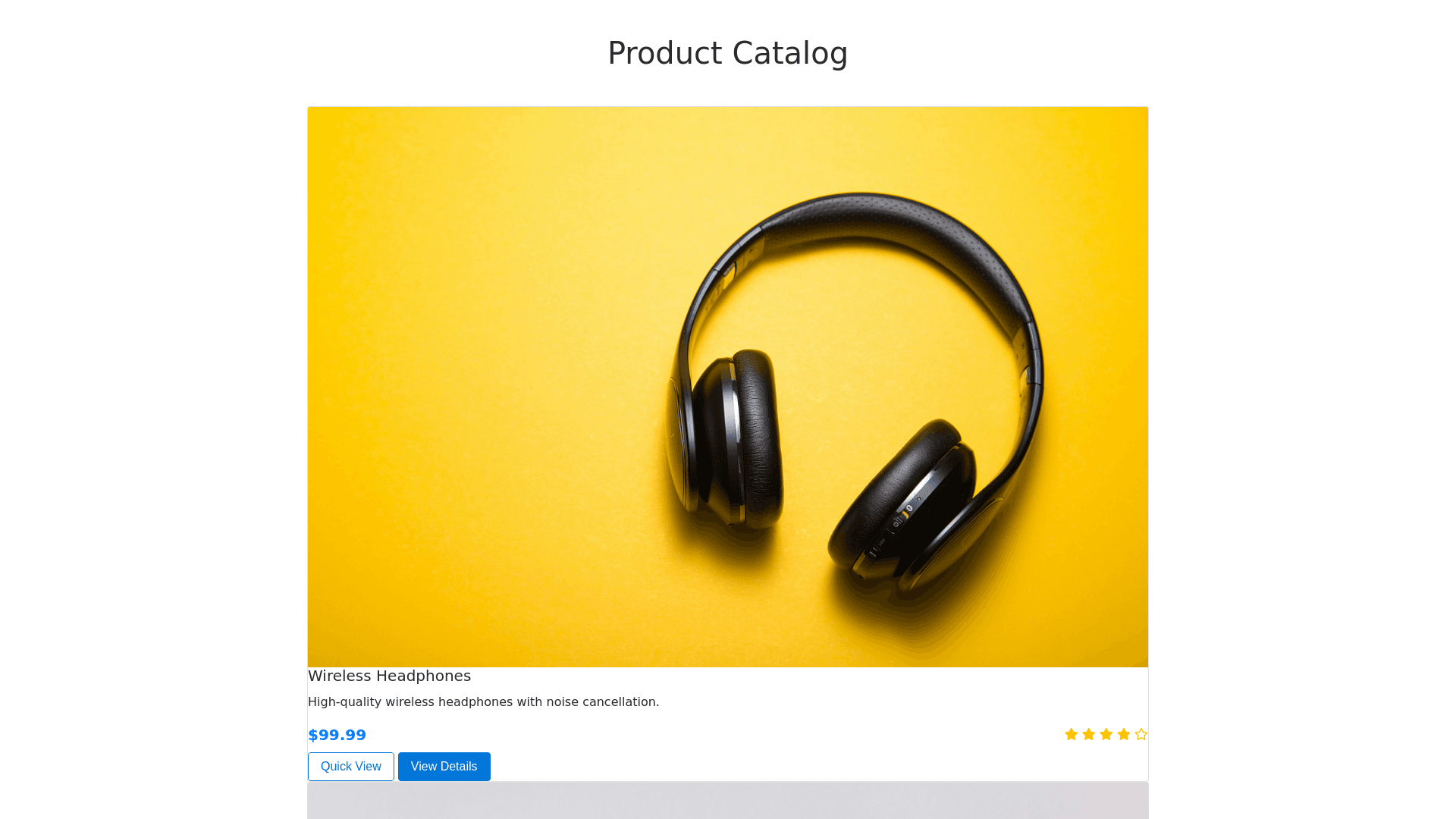
Task: Click the second filled rating star
Action: tap(1088, 734)
